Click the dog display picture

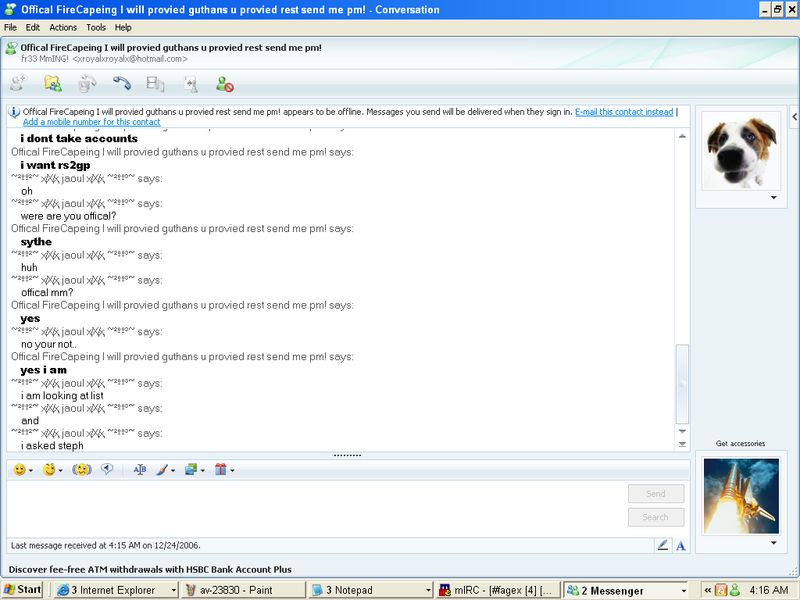[x=741, y=151]
